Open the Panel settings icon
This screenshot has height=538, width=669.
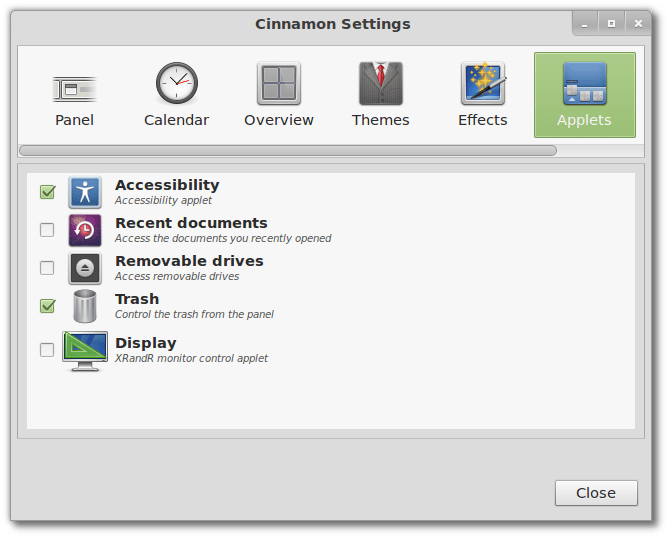tap(74, 86)
